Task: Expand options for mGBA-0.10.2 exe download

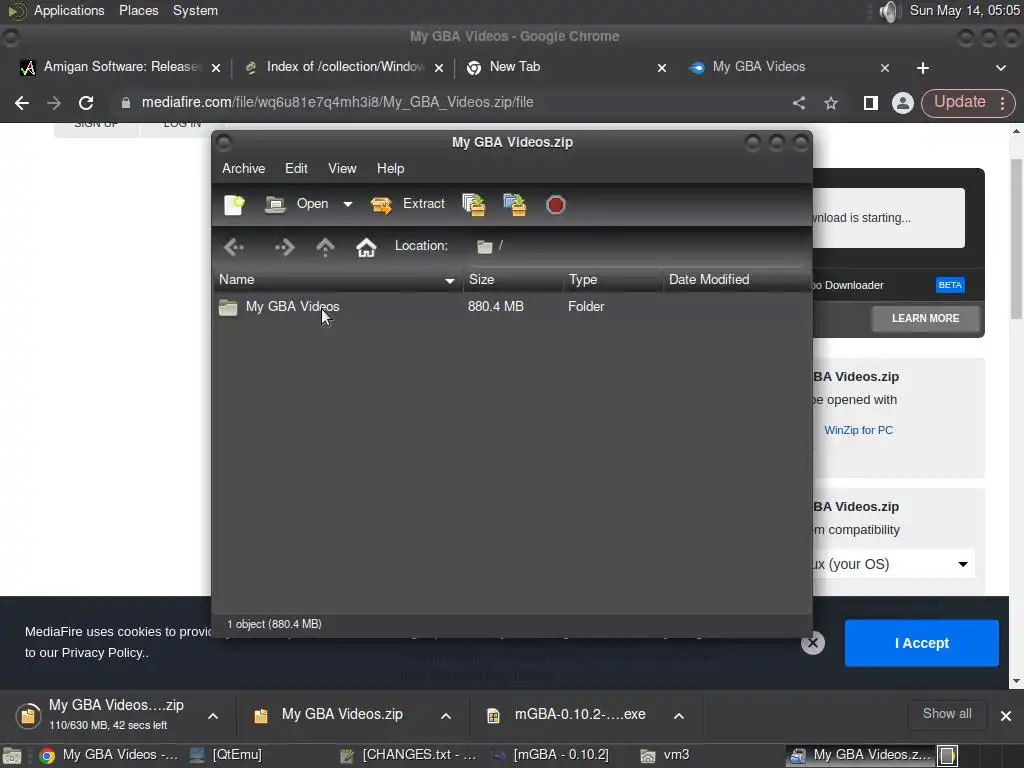Action: [679, 716]
